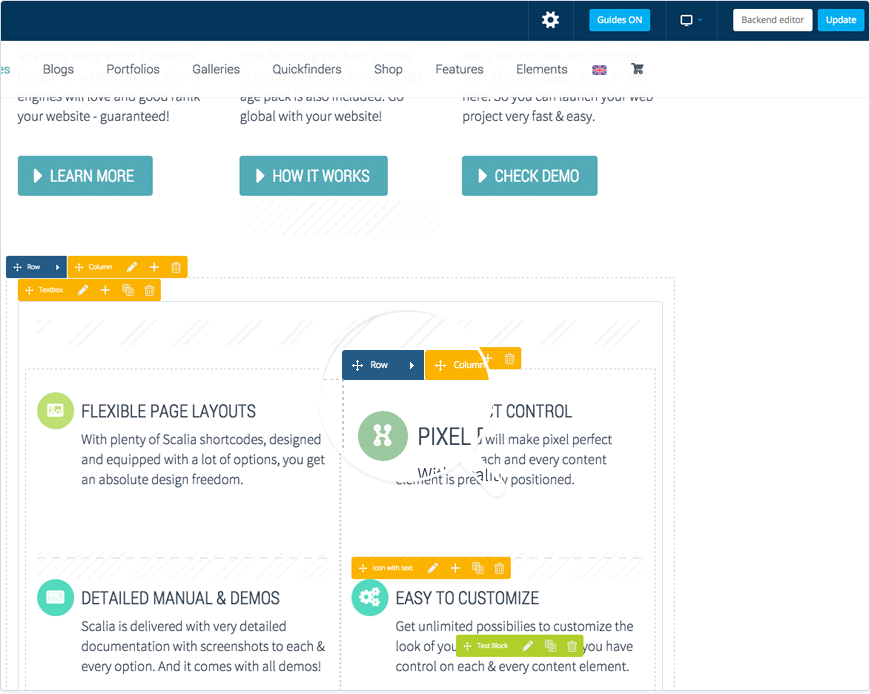The width and height of the screenshot is (870, 694).
Task: Open the responsive preview device dropdown
Action: pos(691,20)
